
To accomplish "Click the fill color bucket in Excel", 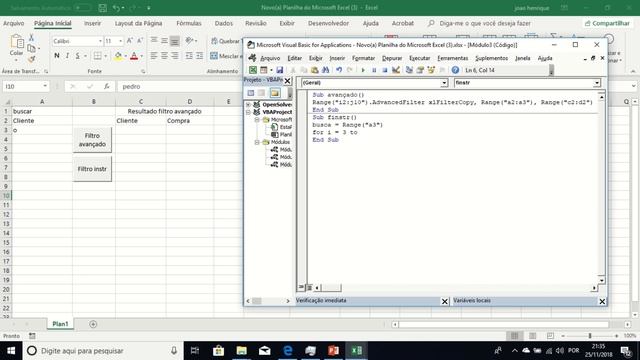I will [x=118, y=56].
